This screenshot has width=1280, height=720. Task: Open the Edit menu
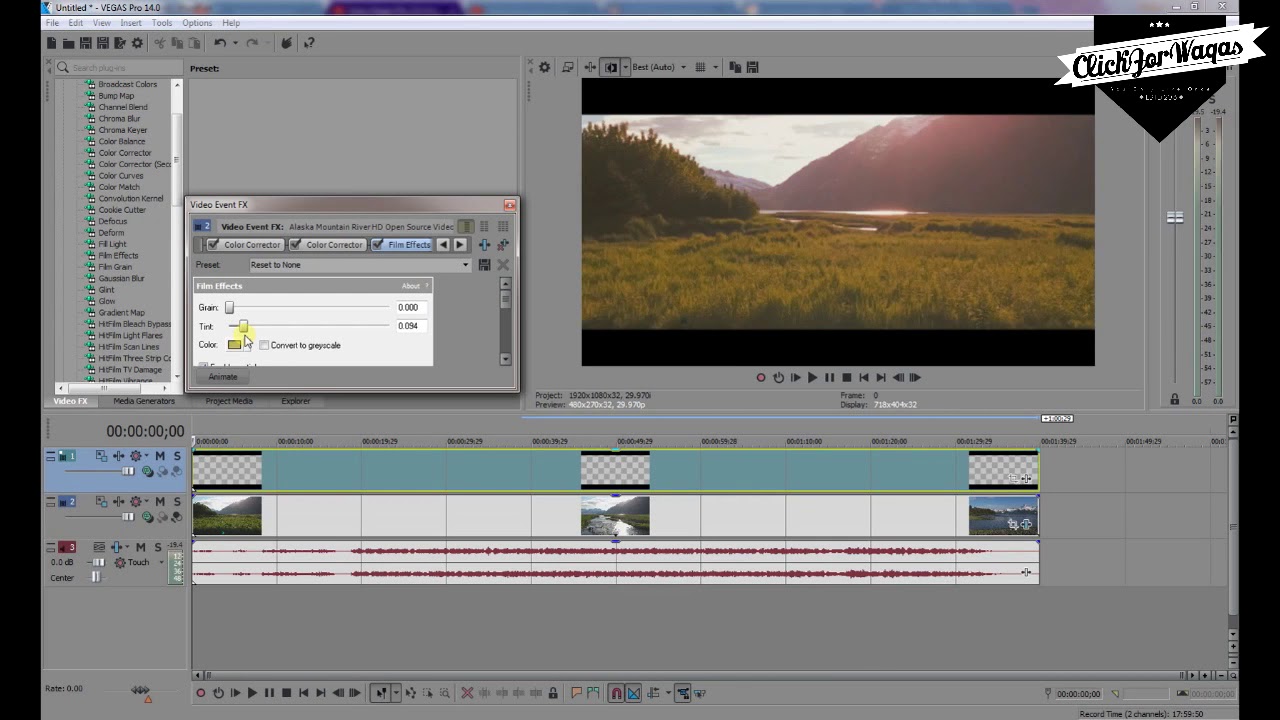76,23
